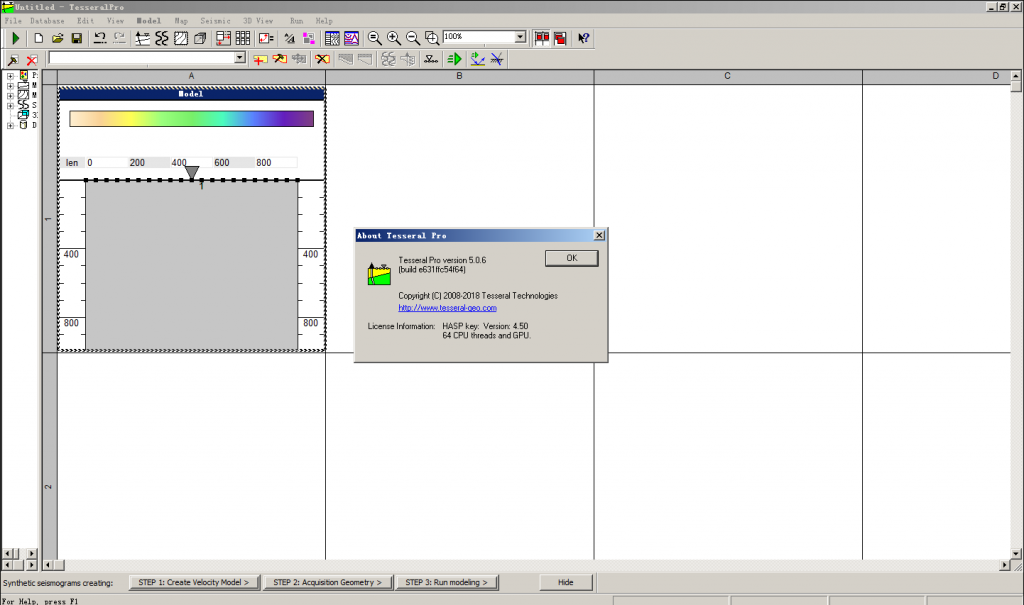This screenshot has width=1024, height=605.
Task: Open the Database menu
Action: (47, 21)
